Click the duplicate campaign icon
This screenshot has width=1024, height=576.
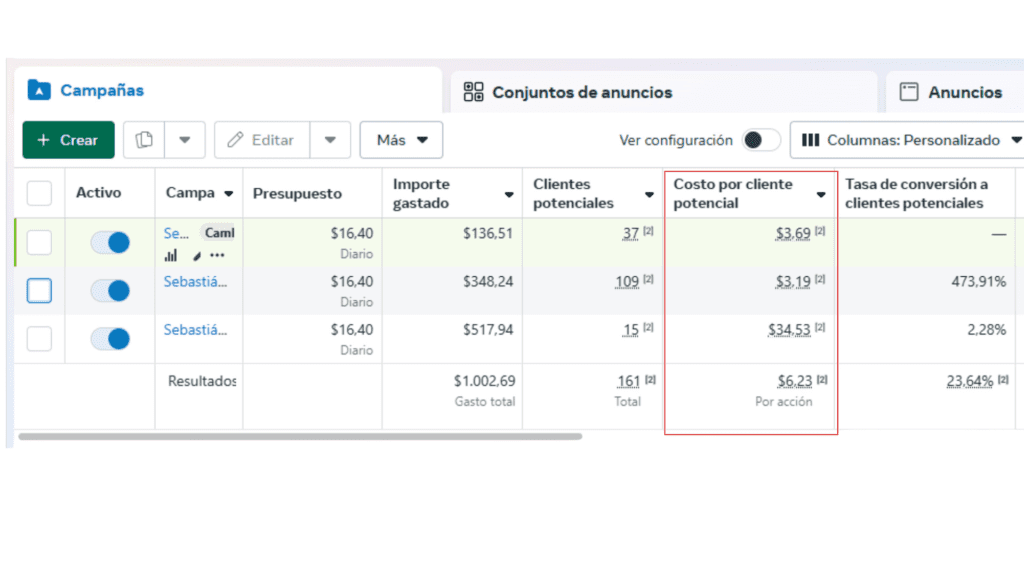click(144, 140)
